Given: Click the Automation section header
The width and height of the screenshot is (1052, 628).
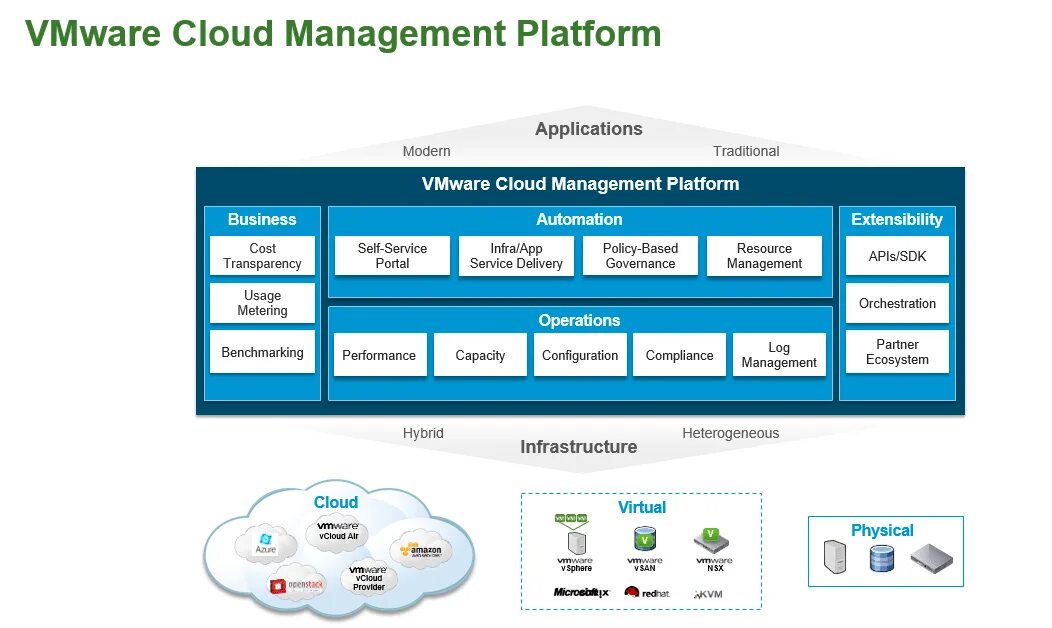Looking at the screenshot, I should [x=579, y=219].
